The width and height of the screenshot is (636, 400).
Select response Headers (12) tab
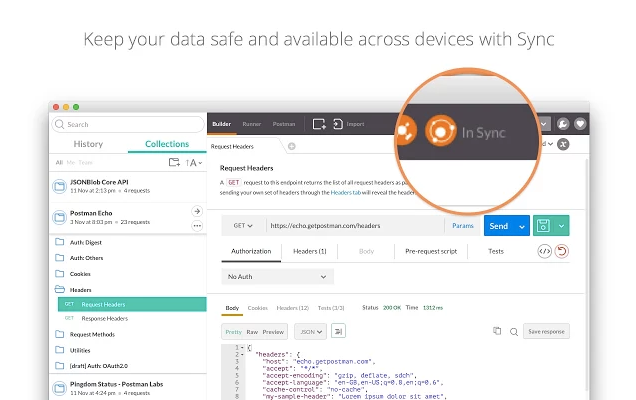292,308
